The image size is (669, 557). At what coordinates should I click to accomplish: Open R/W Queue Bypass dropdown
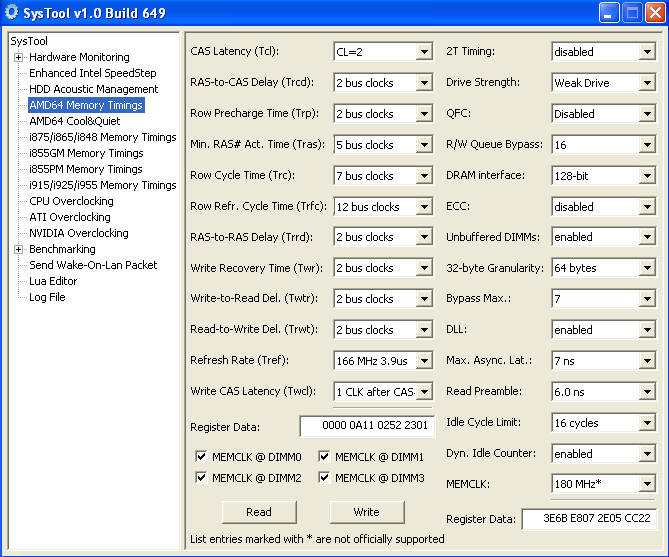pos(603,145)
